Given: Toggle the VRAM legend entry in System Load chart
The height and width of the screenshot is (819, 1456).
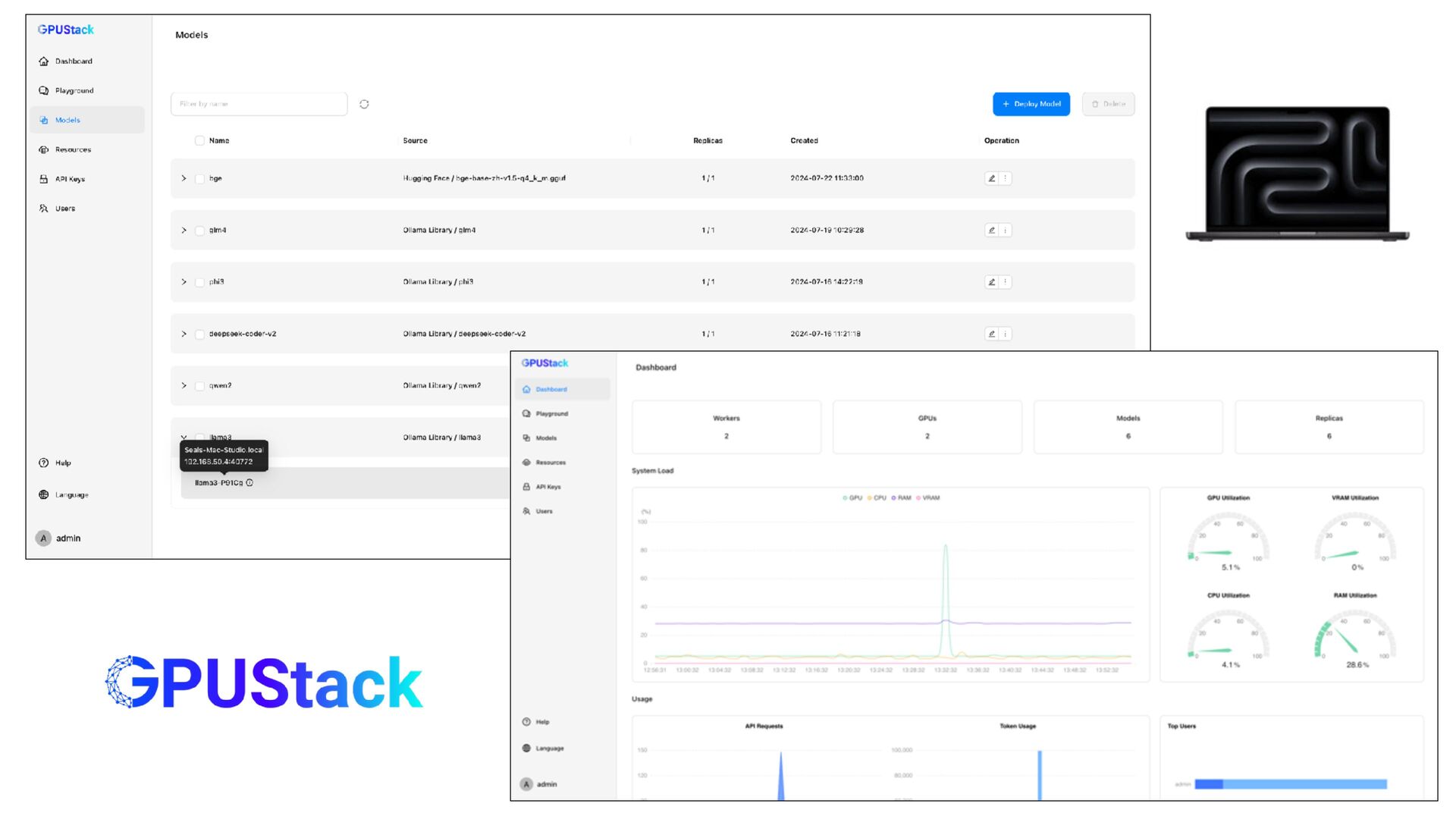Looking at the screenshot, I should point(927,498).
